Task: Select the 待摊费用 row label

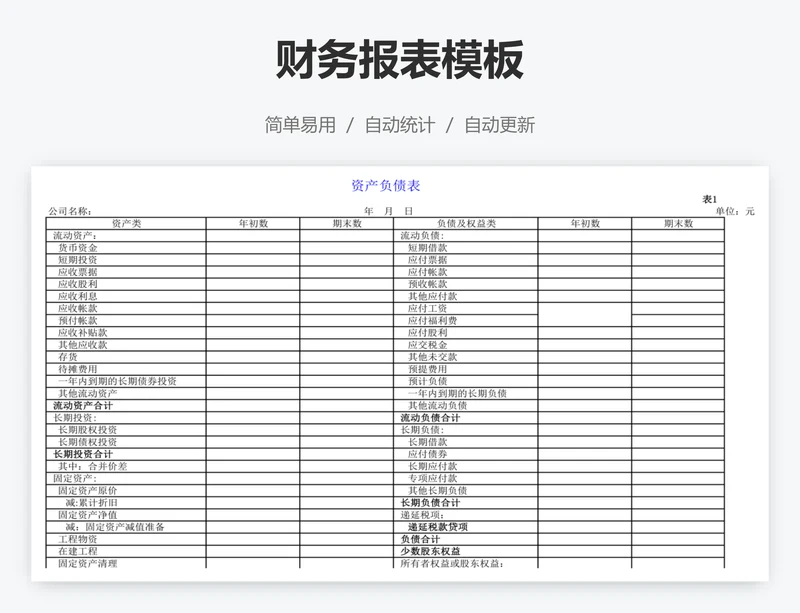Action: pos(78,369)
